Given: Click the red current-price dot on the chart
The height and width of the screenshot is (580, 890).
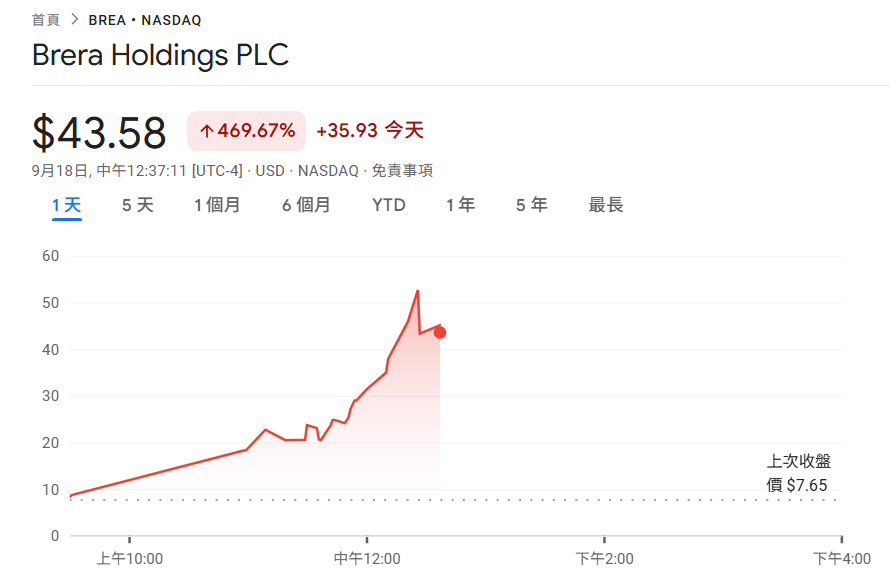Looking at the screenshot, I should coord(440,332).
